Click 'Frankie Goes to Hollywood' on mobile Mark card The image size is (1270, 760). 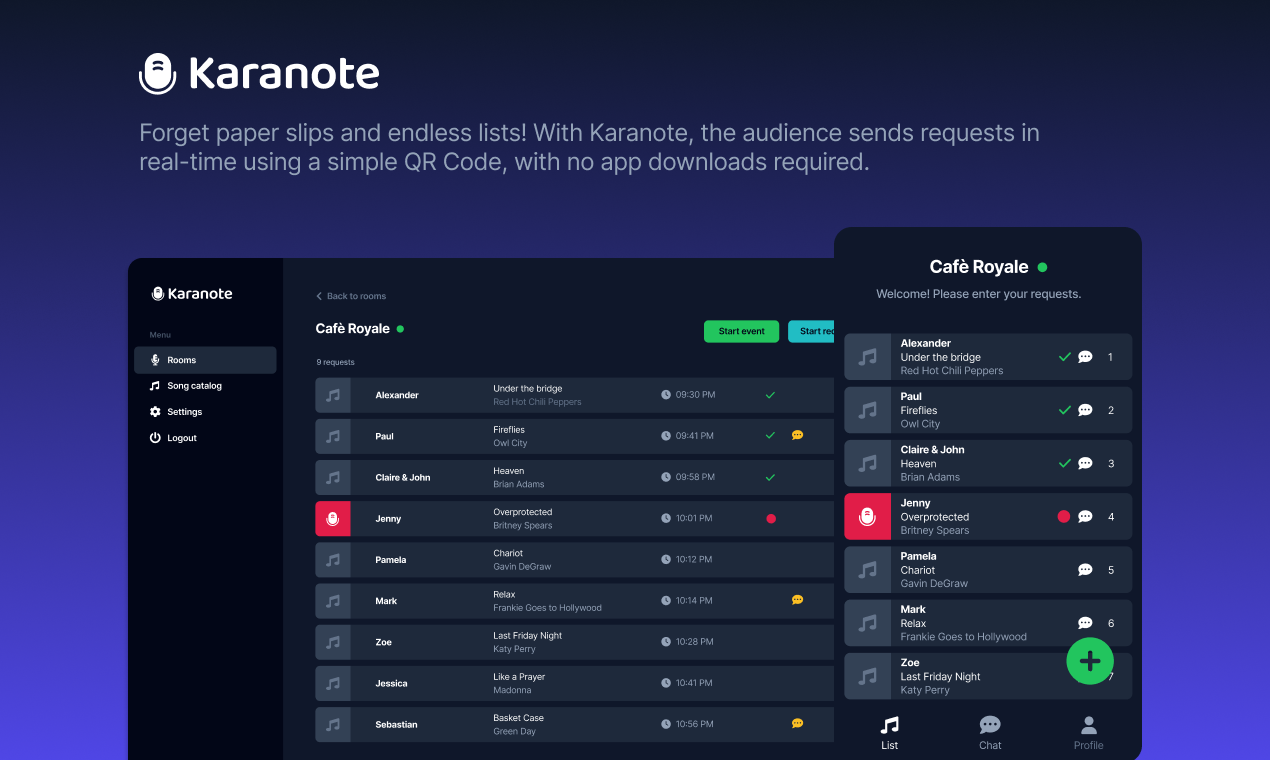pos(963,637)
